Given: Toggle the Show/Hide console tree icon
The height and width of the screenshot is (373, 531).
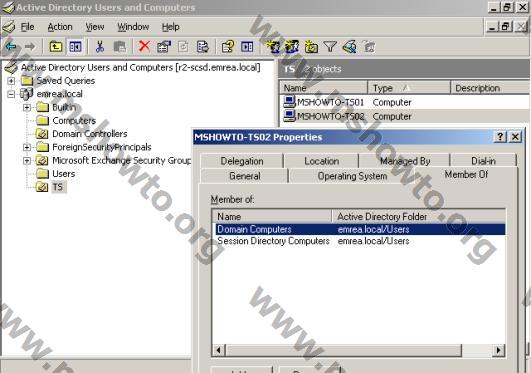Looking at the screenshot, I should pyautogui.click(x=75, y=46).
